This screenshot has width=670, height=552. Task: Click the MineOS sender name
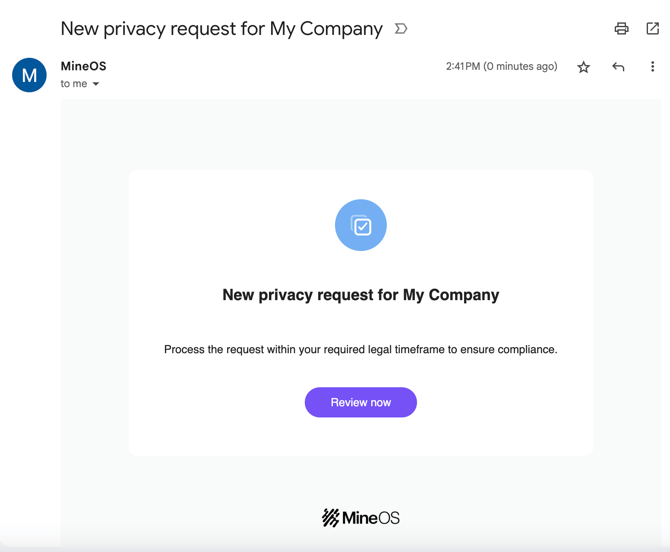click(x=83, y=66)
